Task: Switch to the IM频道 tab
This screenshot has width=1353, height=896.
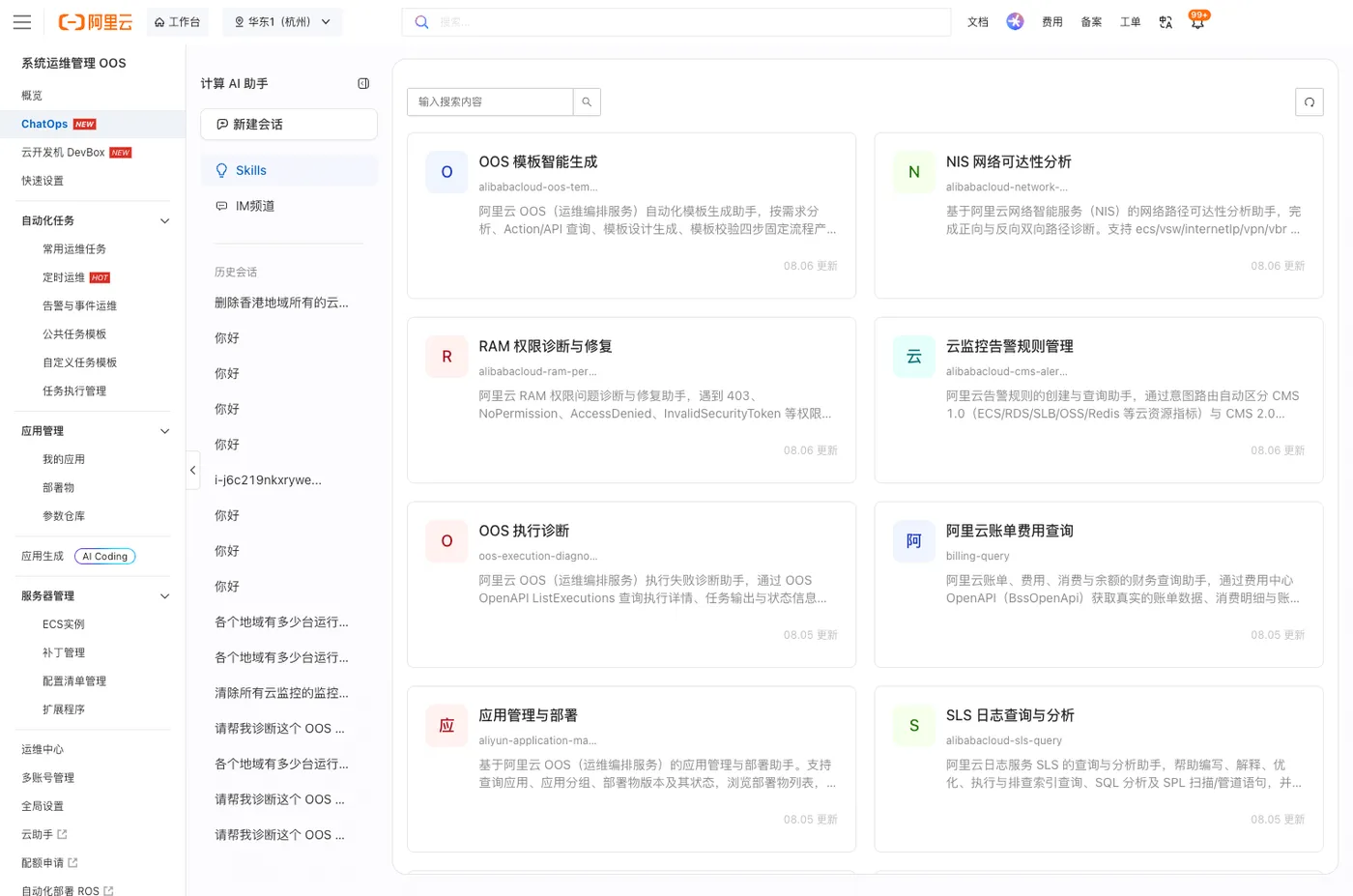Action: pyautogui.click(x=289, y=206)
